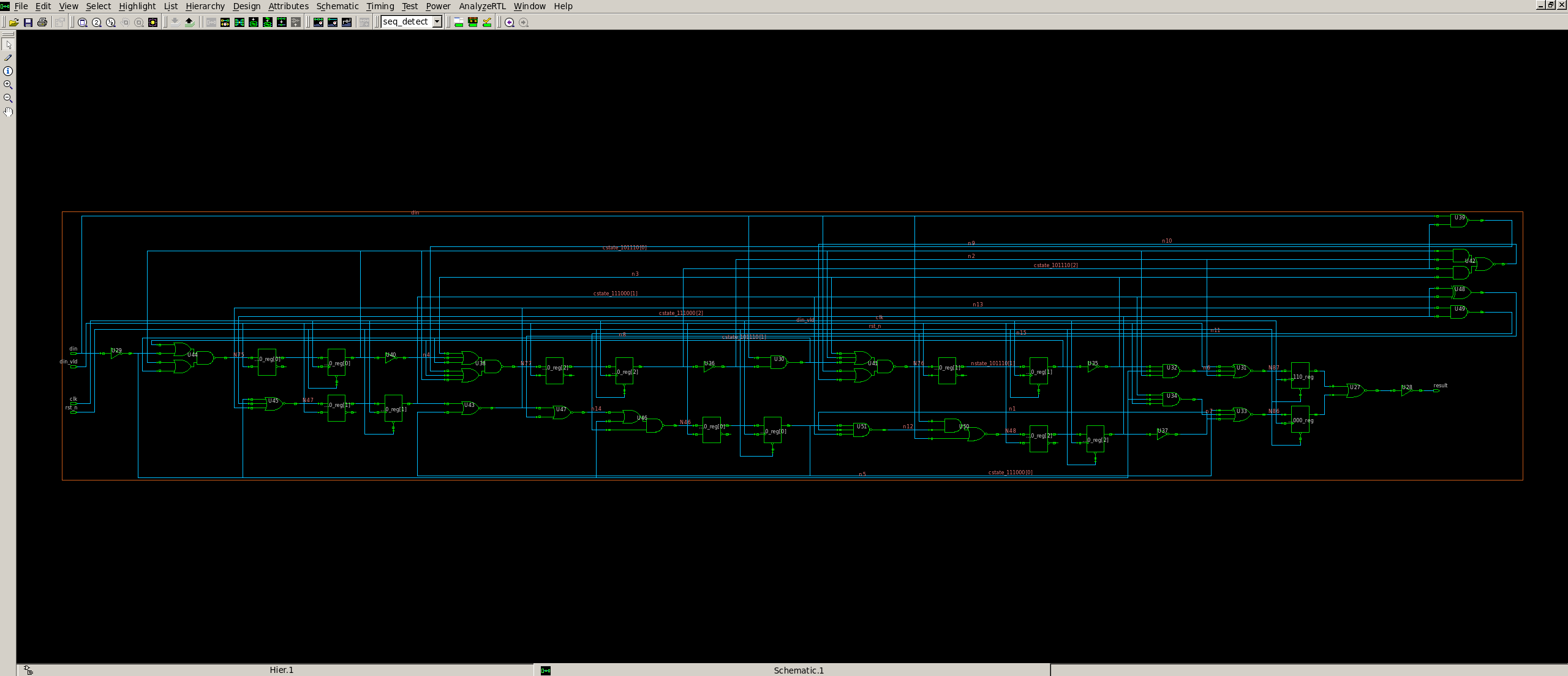Activate the pan hand tool
The image size is (1568, 676).
coord(8,112)
